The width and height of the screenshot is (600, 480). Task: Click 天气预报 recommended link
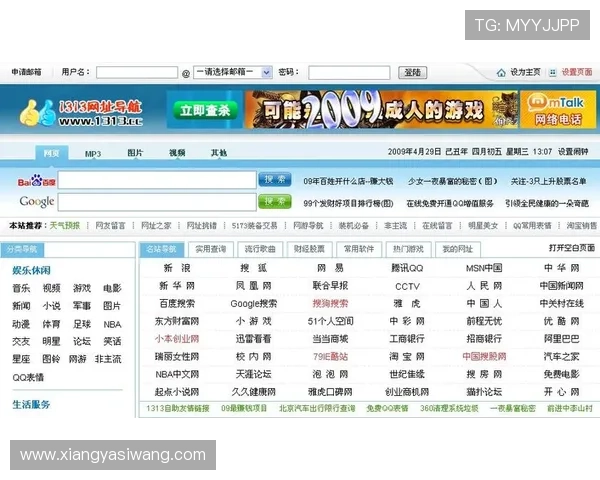tap(65, 225)
